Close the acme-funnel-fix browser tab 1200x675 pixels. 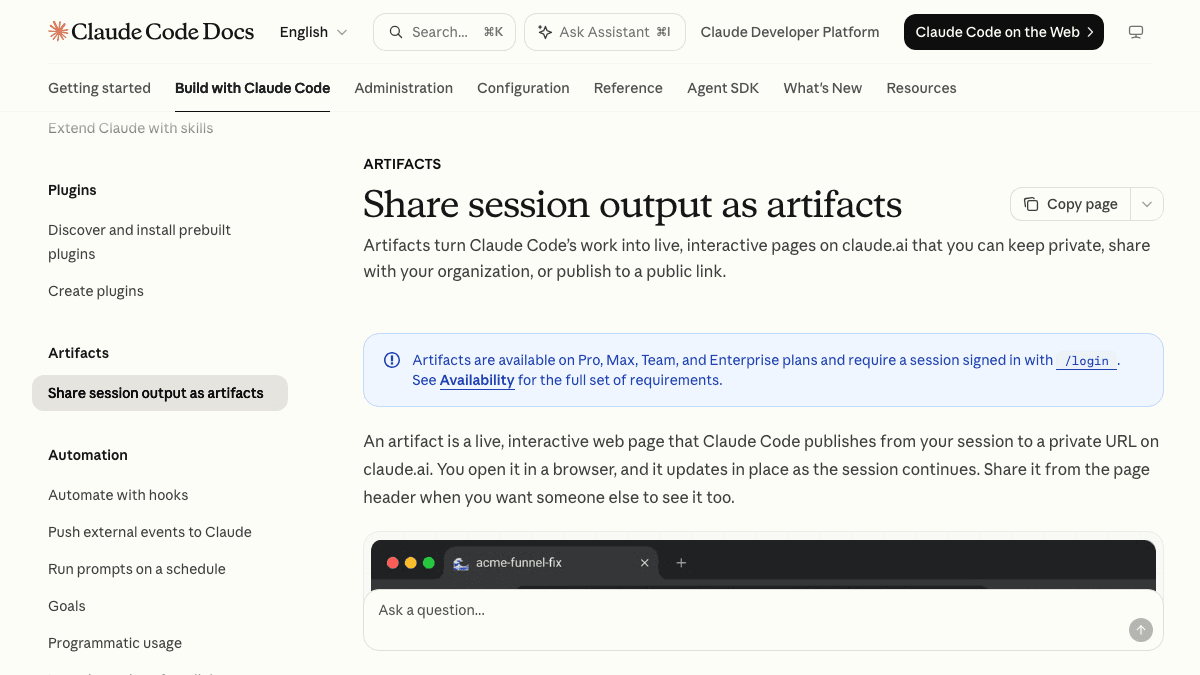pos(645,563)
